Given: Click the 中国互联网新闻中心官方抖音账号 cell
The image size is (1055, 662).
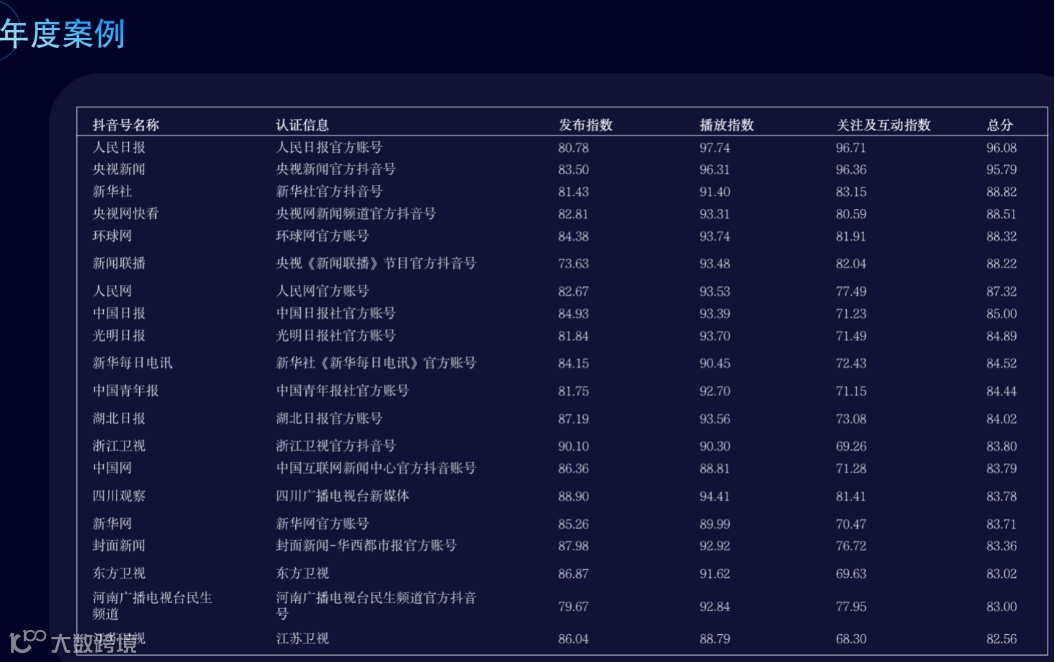Looking at the screenshot, I should (x=375, y=468).
